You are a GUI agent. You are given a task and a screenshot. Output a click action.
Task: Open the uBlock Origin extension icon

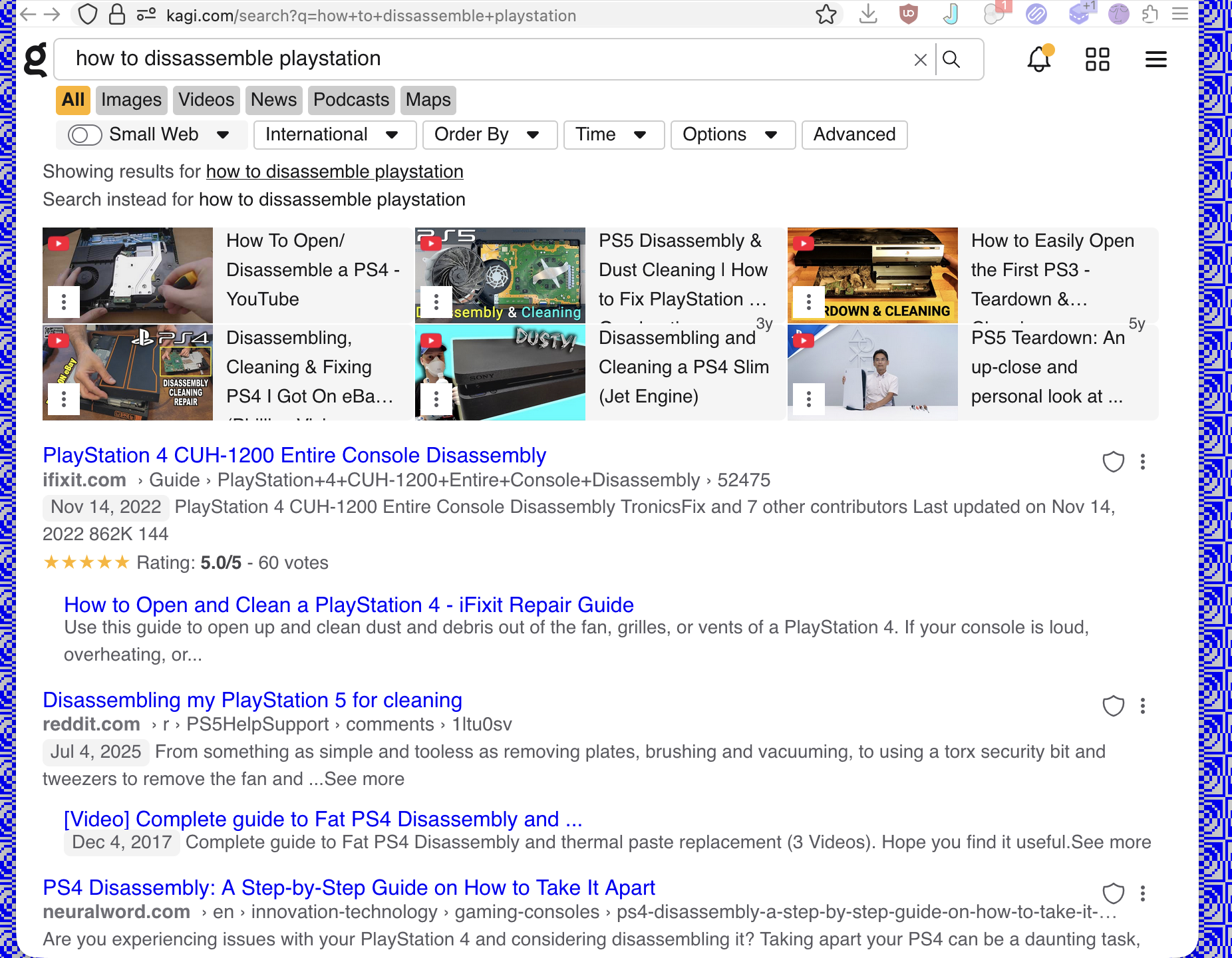point(909,15)
